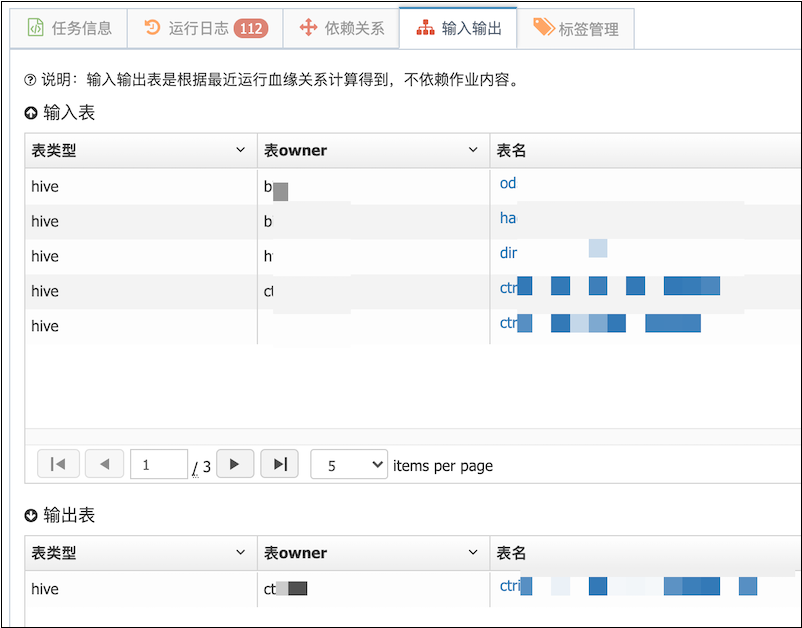Open 表owner column menu in output table
Viewport: 802px width, 628px height.
[x=473, y=552]
